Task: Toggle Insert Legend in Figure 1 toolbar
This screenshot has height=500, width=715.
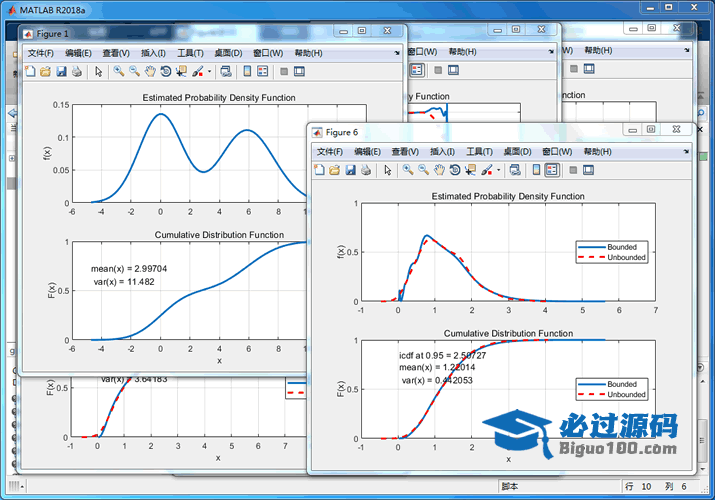Action: pyautogui.click(x=263, y=72)
